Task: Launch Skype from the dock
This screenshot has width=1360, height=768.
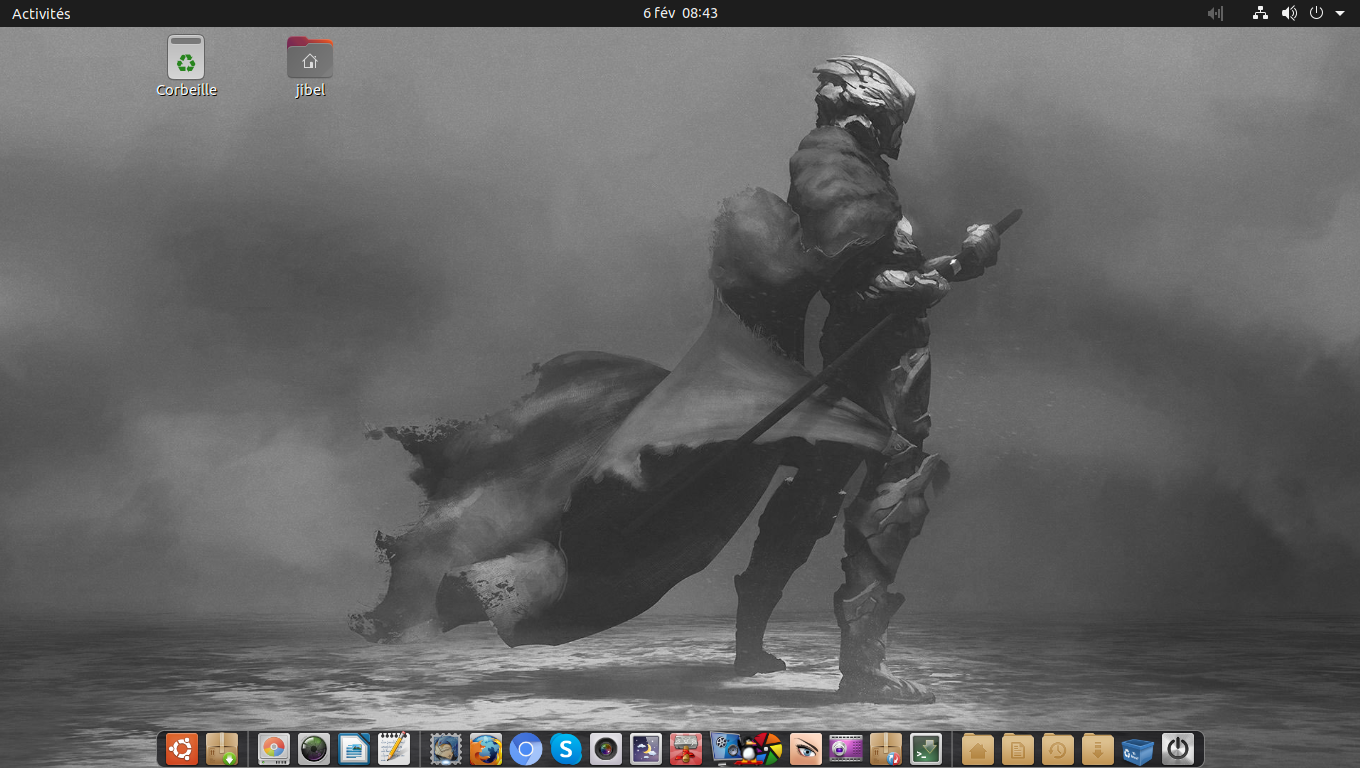Action: tap(566, 748)
